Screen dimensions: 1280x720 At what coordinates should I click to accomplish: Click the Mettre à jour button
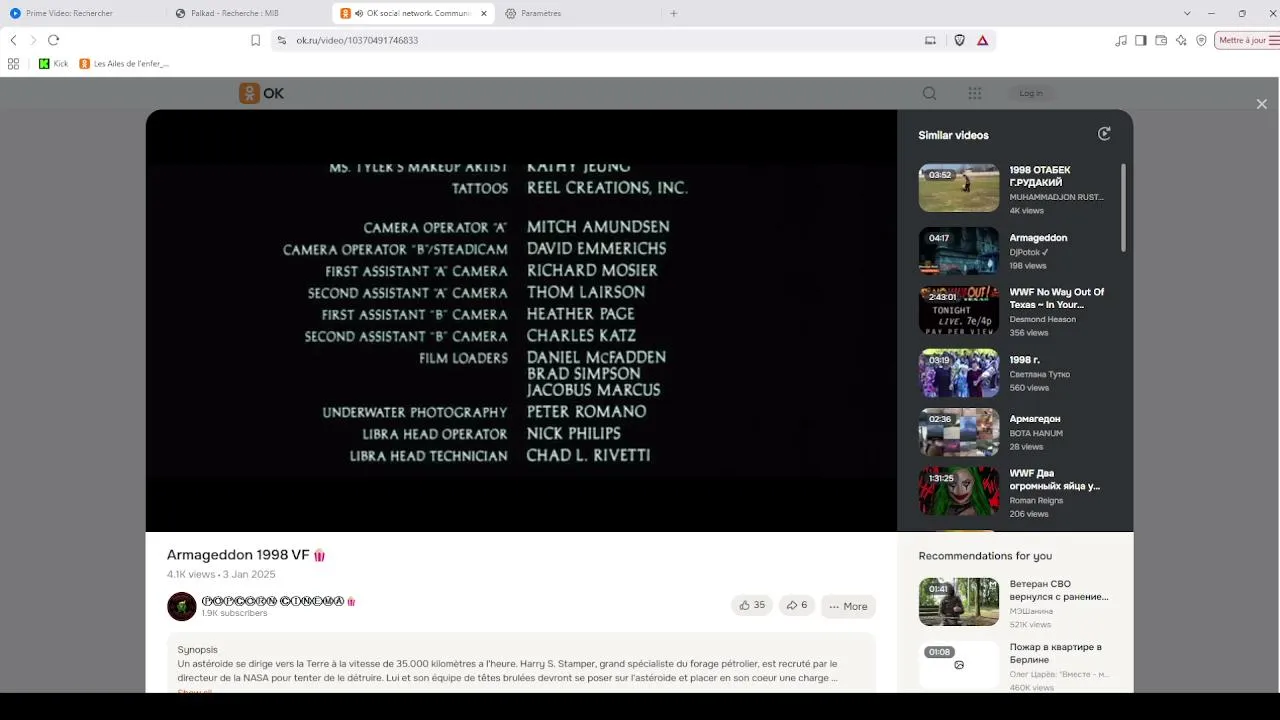click(1244, 40)
